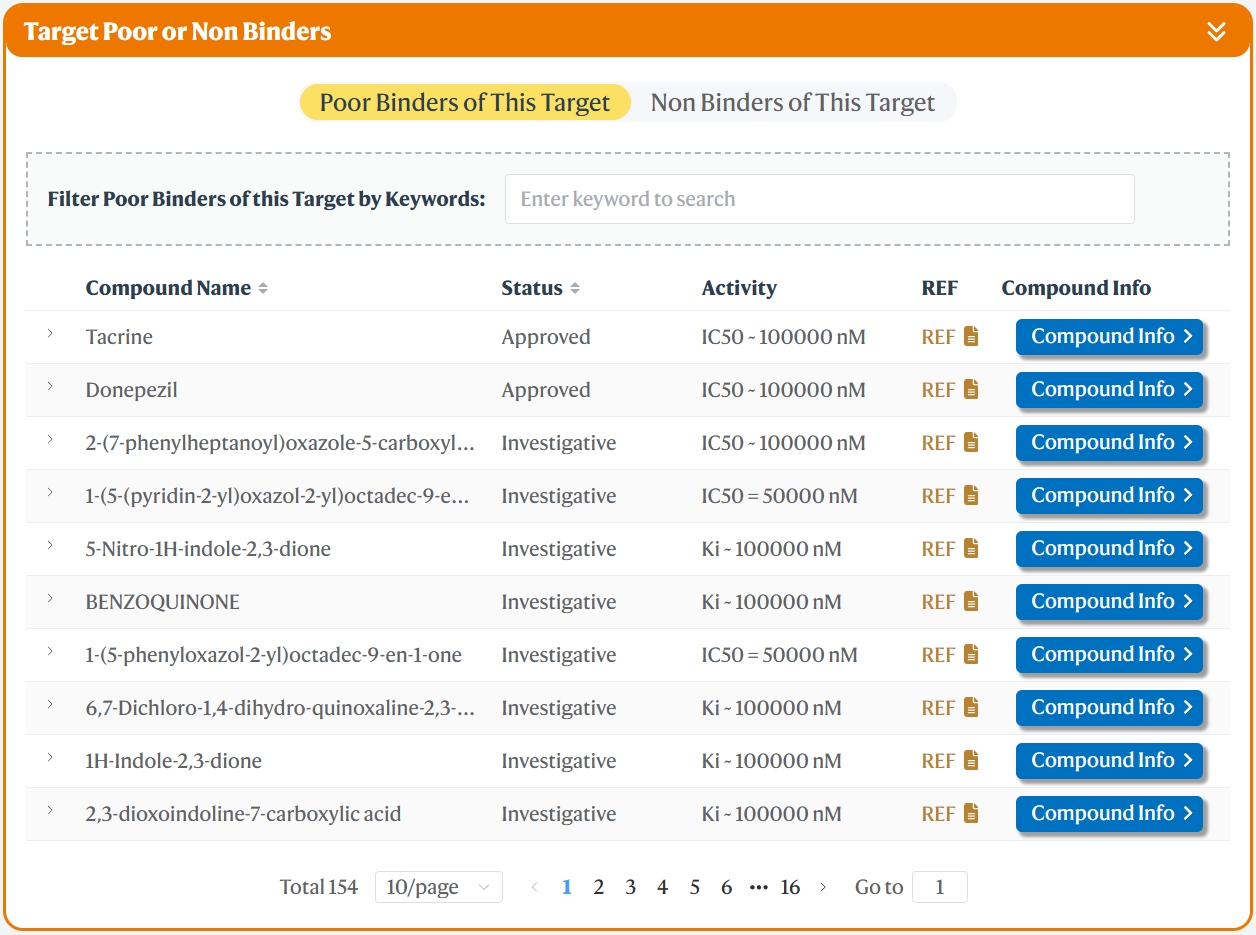Viewport: 1256px width, 935px height.
Task: View Compound Info for 2,3-dioxoindoline-7-carboxylic acid
Action: (1109, 814)
